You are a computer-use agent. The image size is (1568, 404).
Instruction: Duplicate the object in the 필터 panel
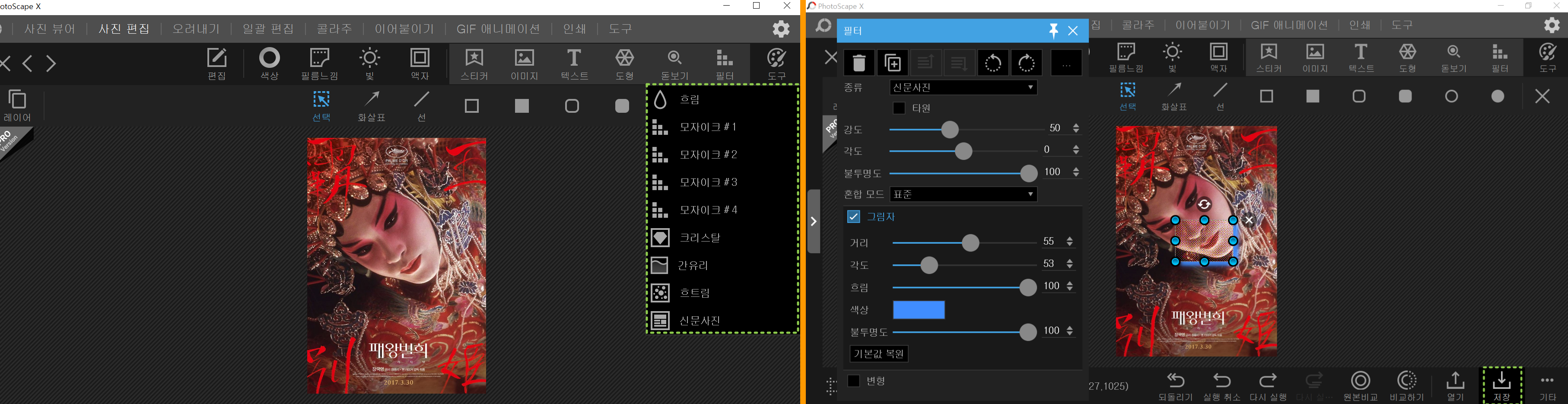pos(893,63)
